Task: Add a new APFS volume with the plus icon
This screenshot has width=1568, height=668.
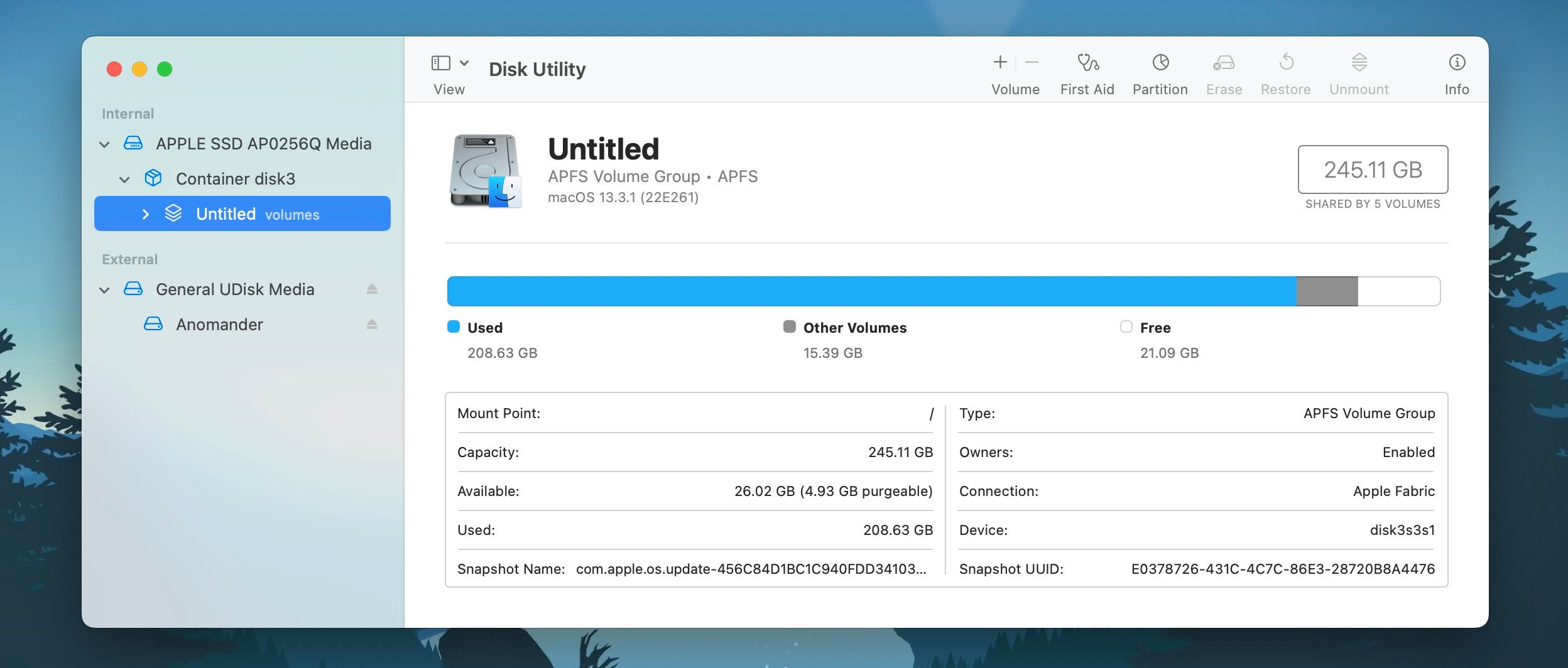Action: pyautogui.click(x=1000, y=62)
